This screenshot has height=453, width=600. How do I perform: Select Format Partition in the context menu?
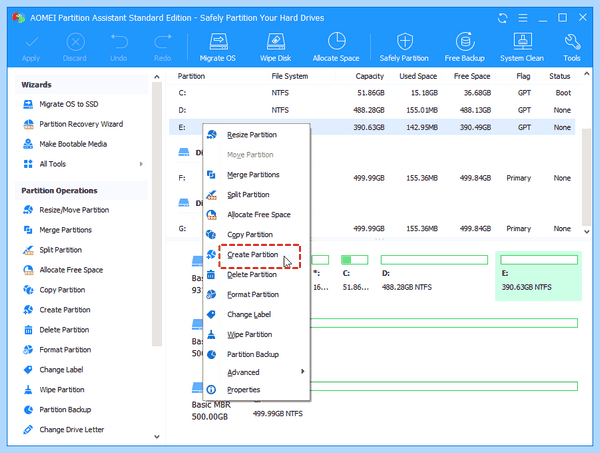256,294
